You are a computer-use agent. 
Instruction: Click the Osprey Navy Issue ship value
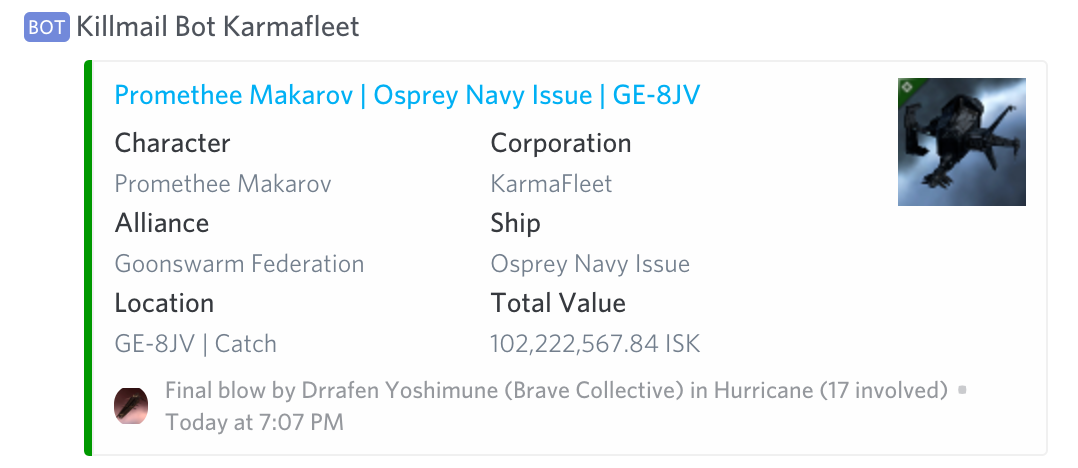point(590,264)
